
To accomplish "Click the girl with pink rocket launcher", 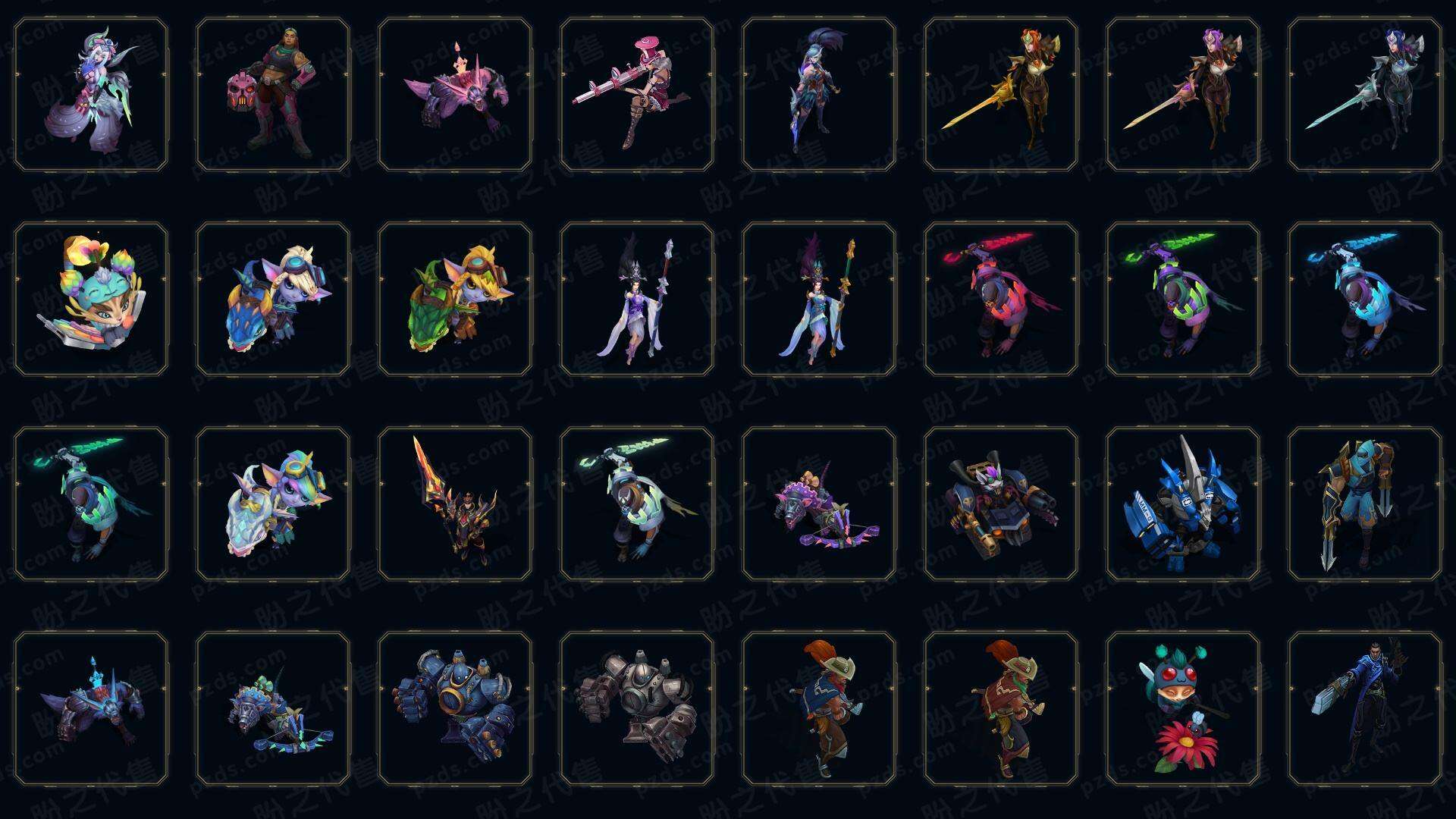I will pyautogui.click(x=637, y=95).
